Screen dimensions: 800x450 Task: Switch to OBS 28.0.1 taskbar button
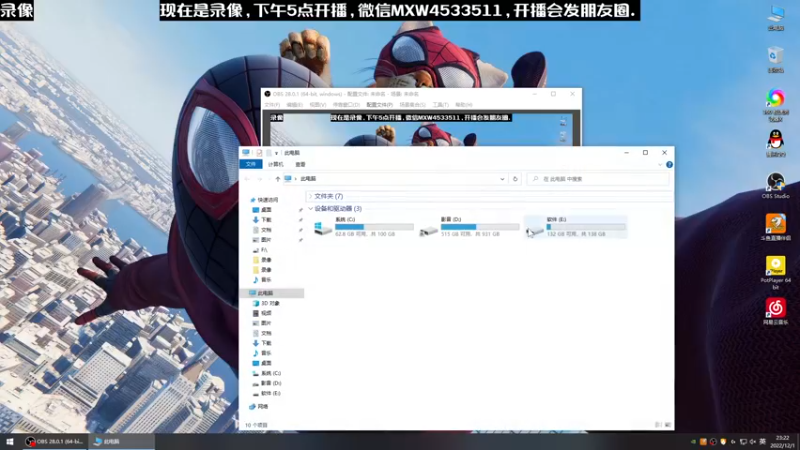55,442
